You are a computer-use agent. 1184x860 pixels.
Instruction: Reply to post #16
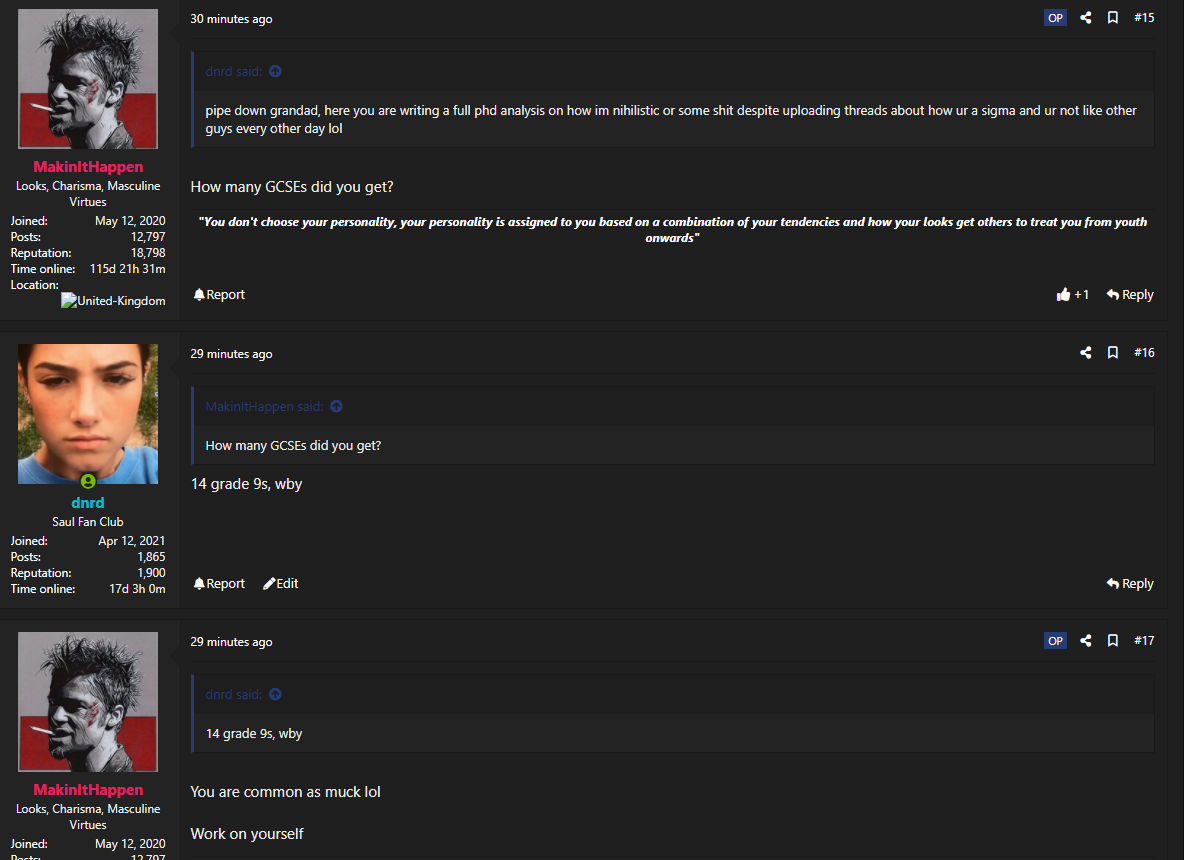pyautogui.click(x=1130, y=584)
